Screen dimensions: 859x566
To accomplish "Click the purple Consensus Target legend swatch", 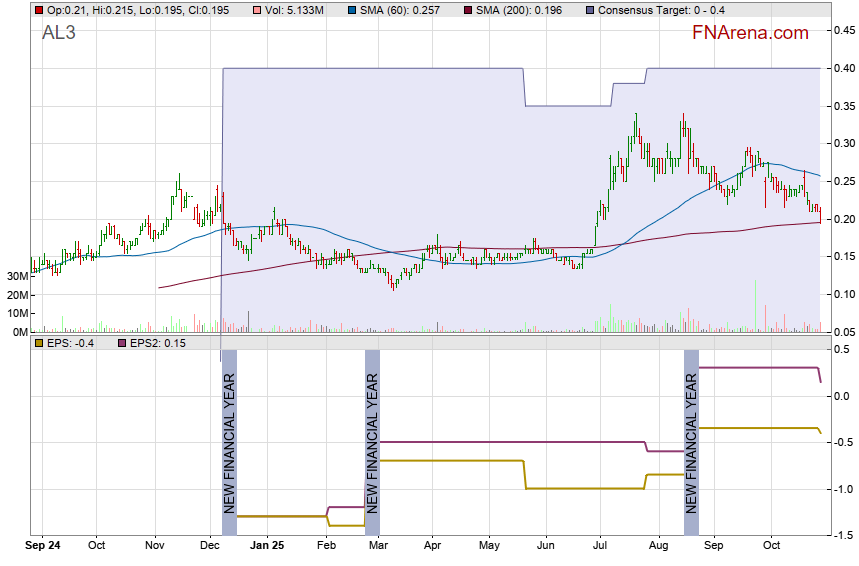I will pos(588,10).
